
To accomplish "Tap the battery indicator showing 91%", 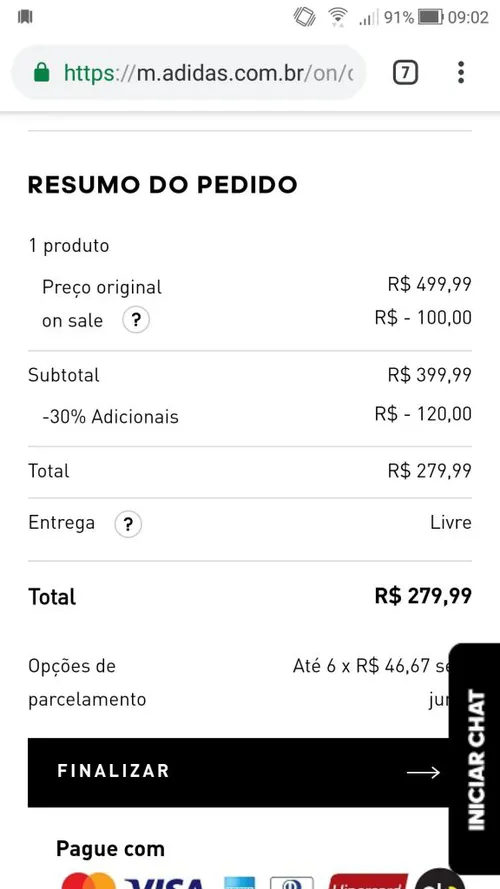I will 430,17.
